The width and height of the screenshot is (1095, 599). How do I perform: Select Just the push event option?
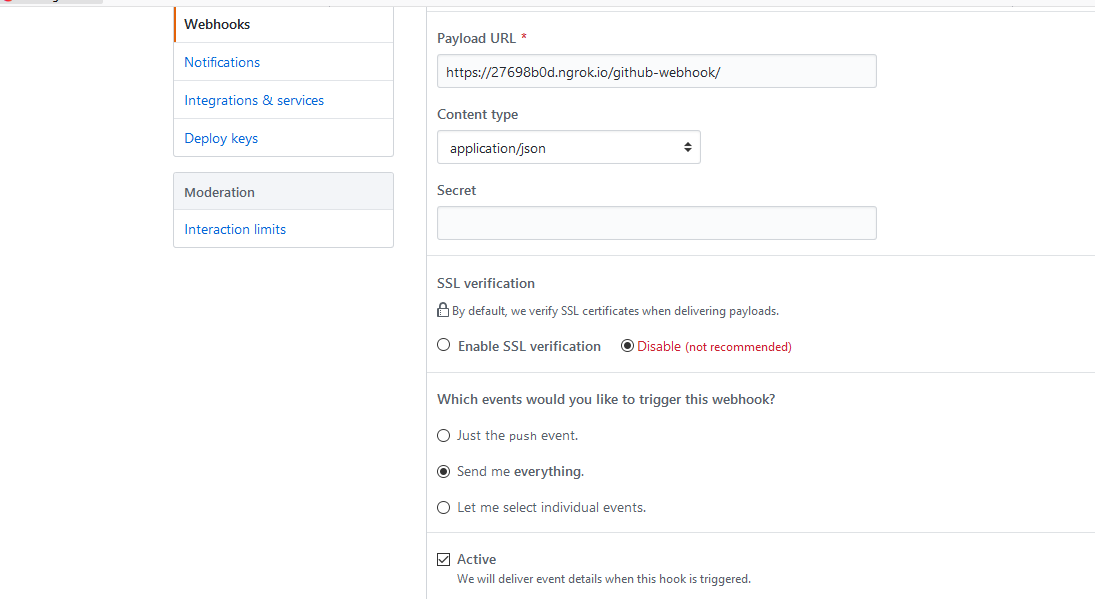pyautogui.click(x=444, y=435)
